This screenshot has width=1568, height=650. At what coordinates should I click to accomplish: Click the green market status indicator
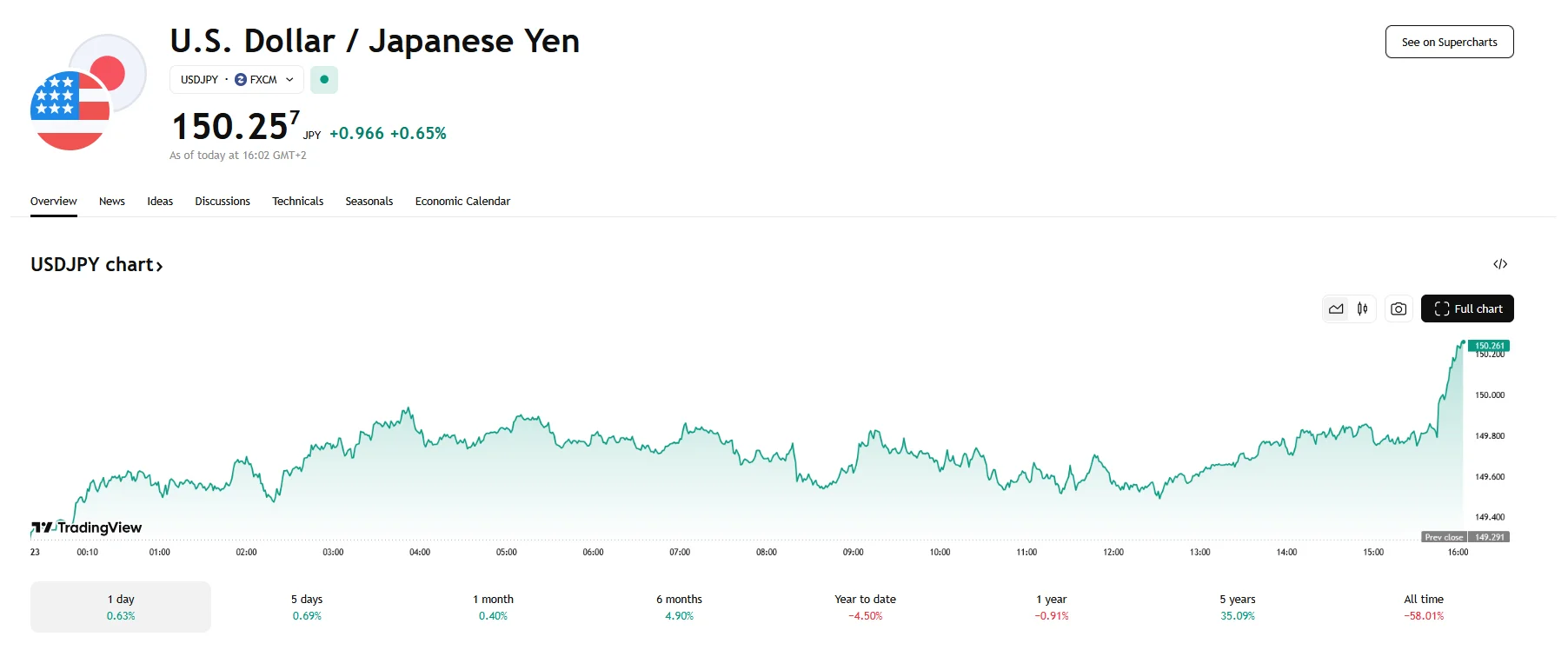pos(324,79)
